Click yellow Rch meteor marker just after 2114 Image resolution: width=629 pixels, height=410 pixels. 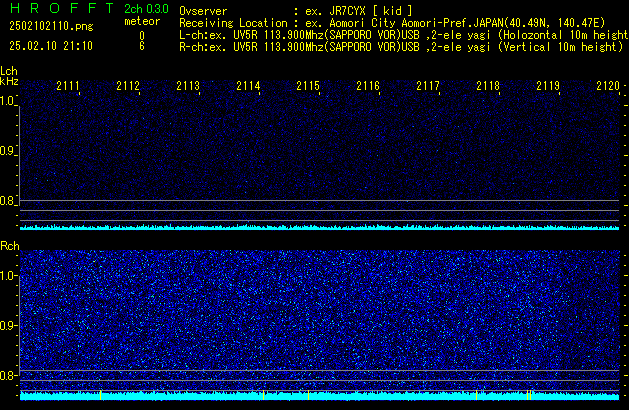point(263,395)
